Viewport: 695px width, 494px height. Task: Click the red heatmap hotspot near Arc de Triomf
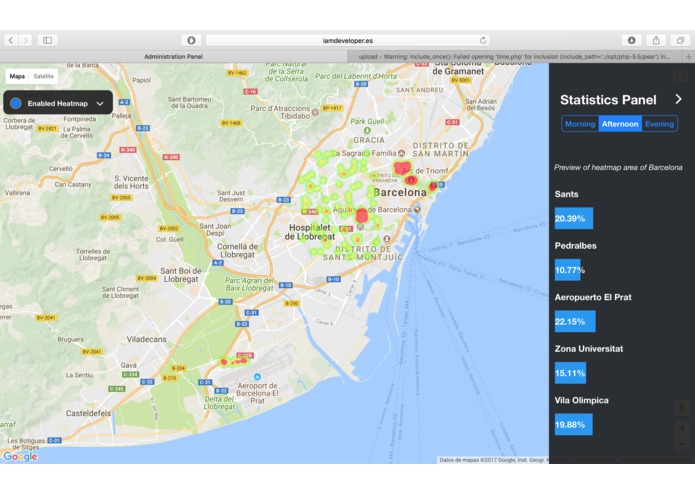point(402,168)
